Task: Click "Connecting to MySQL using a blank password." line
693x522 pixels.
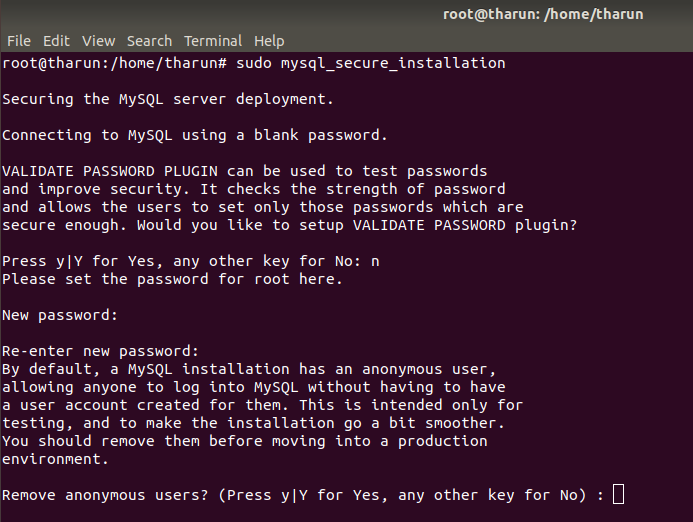Action: click(194, 135)
